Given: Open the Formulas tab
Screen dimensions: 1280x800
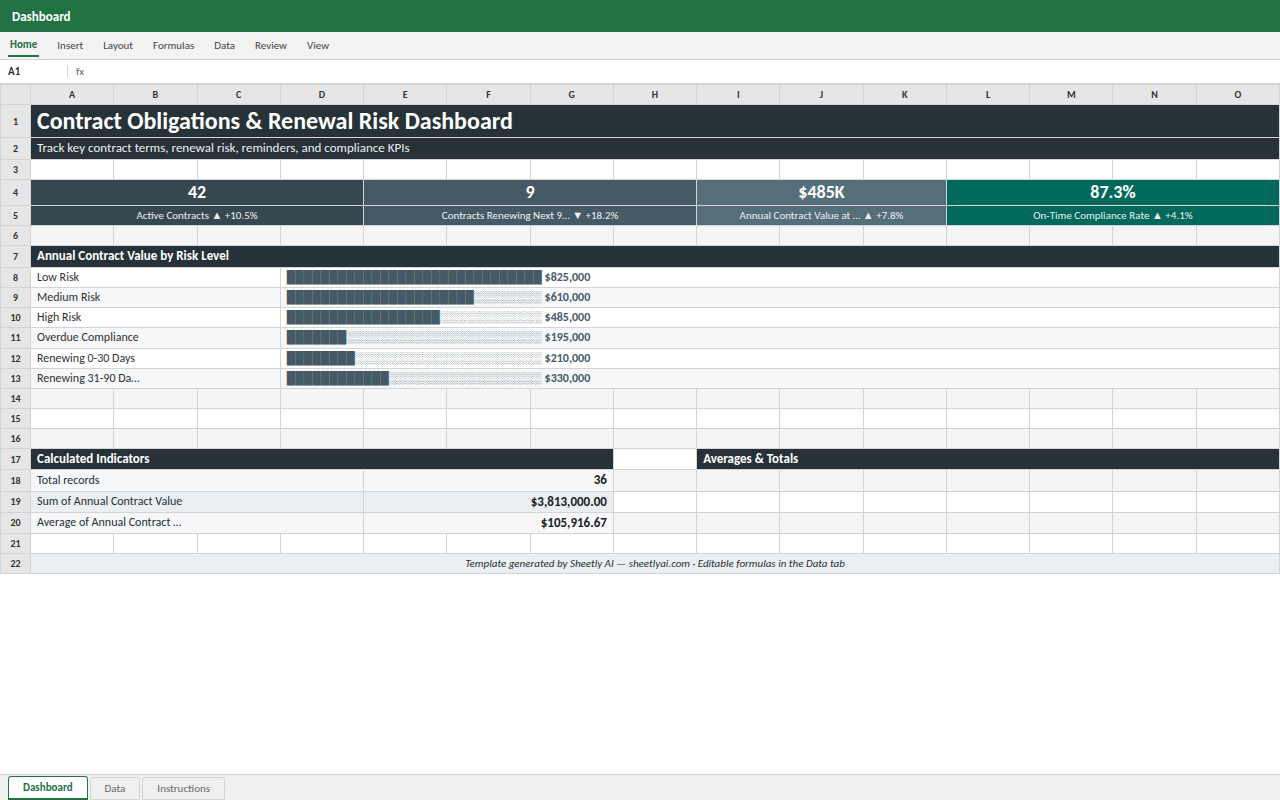Looking at the screenshot, I should click(173, 45).
